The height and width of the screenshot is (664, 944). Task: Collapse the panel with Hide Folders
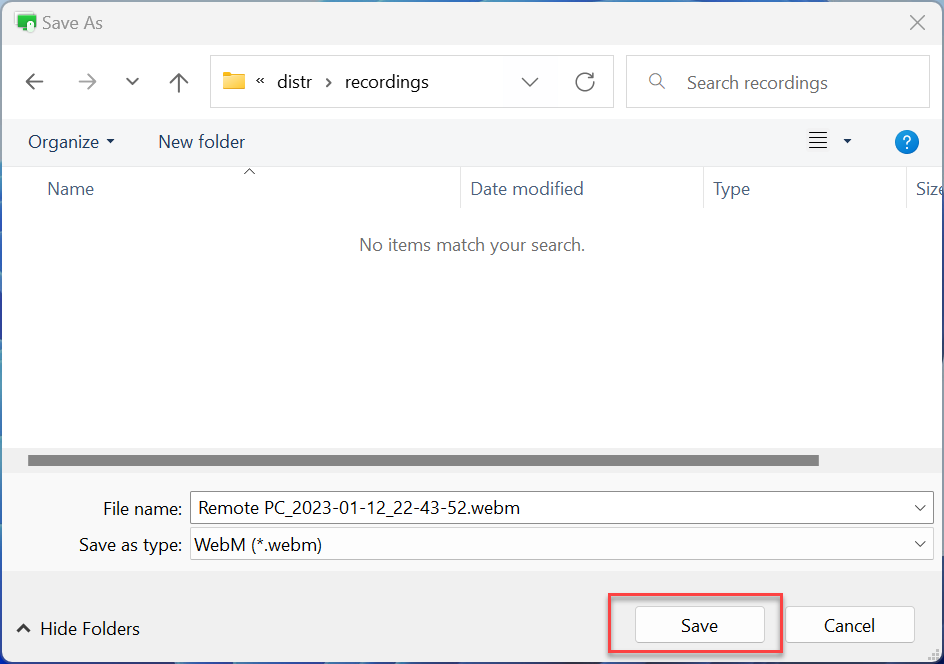pos(79,629)
